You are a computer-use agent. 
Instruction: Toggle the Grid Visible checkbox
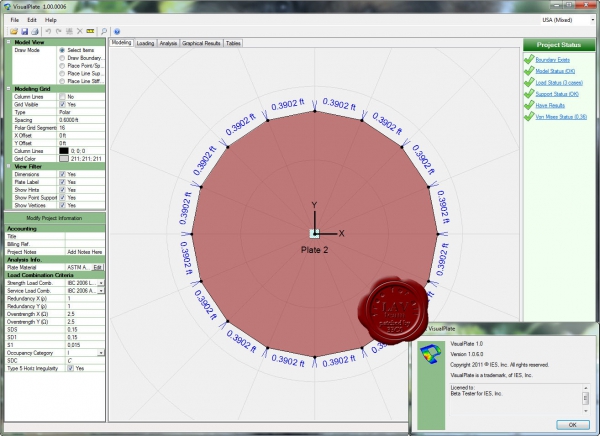pyautogui.click(x=62, y=105)
